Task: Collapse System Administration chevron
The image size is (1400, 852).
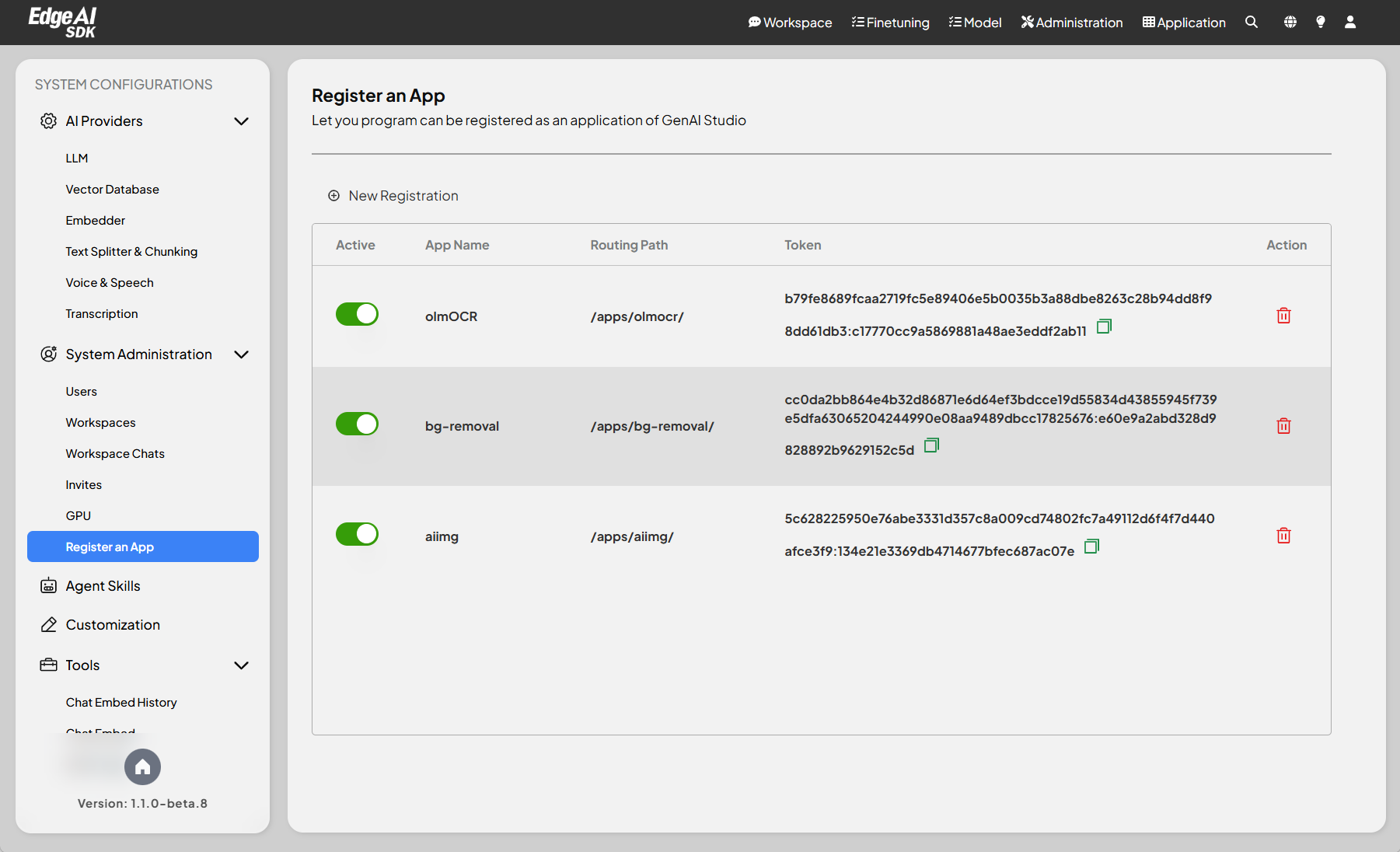Action: pos(241,354)
